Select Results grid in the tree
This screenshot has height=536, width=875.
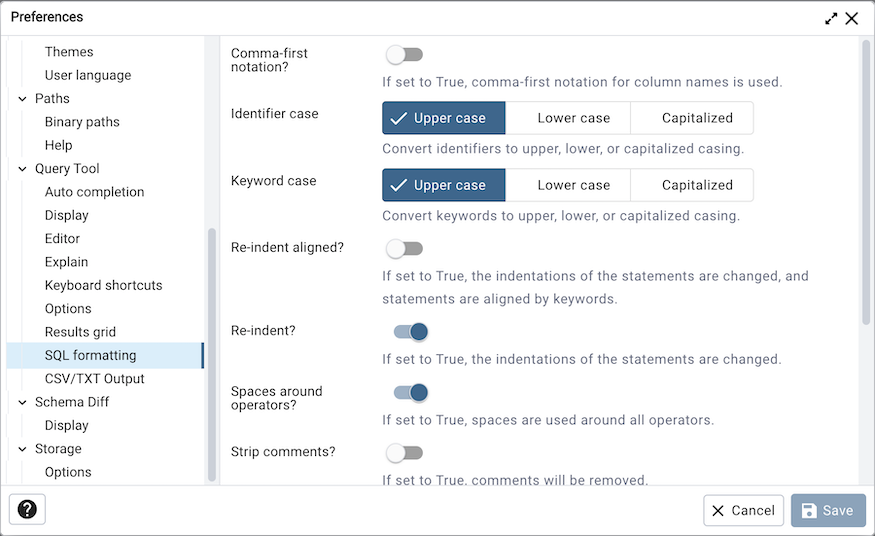pos(80,332)
